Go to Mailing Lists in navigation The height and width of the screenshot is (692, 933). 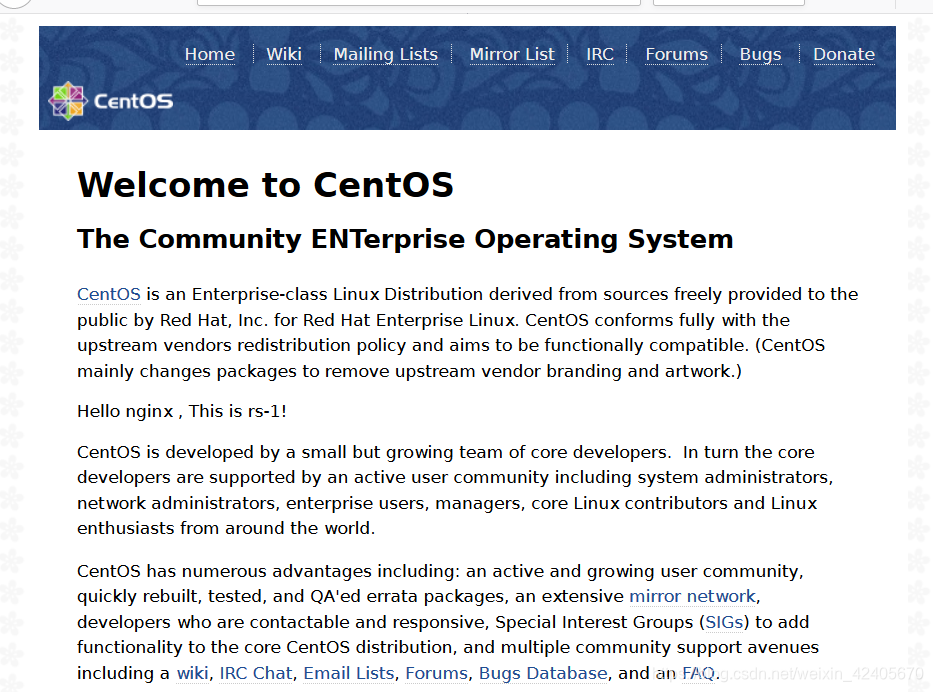coord(386,54)
